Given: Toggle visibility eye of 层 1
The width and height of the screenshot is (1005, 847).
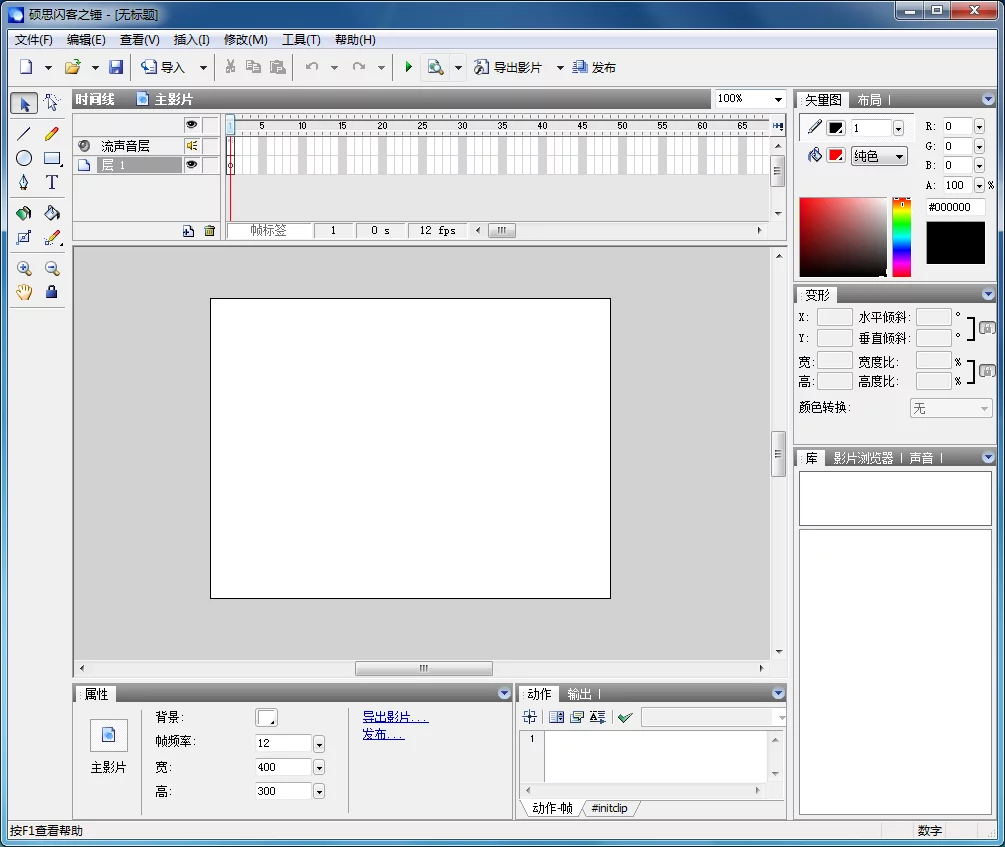Looking at the screenshot, I should 191,165.
